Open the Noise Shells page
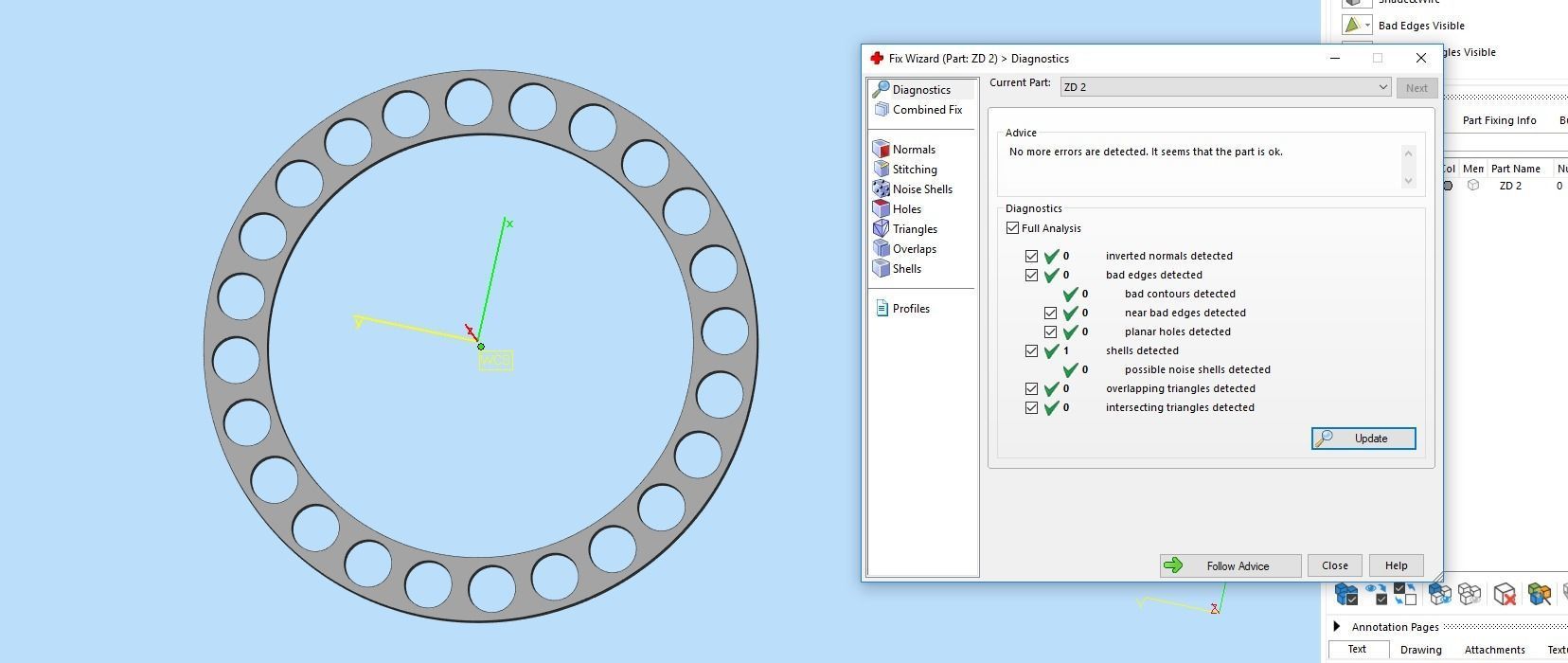The width and height of the screenshot is (1568, 663). 914,189
